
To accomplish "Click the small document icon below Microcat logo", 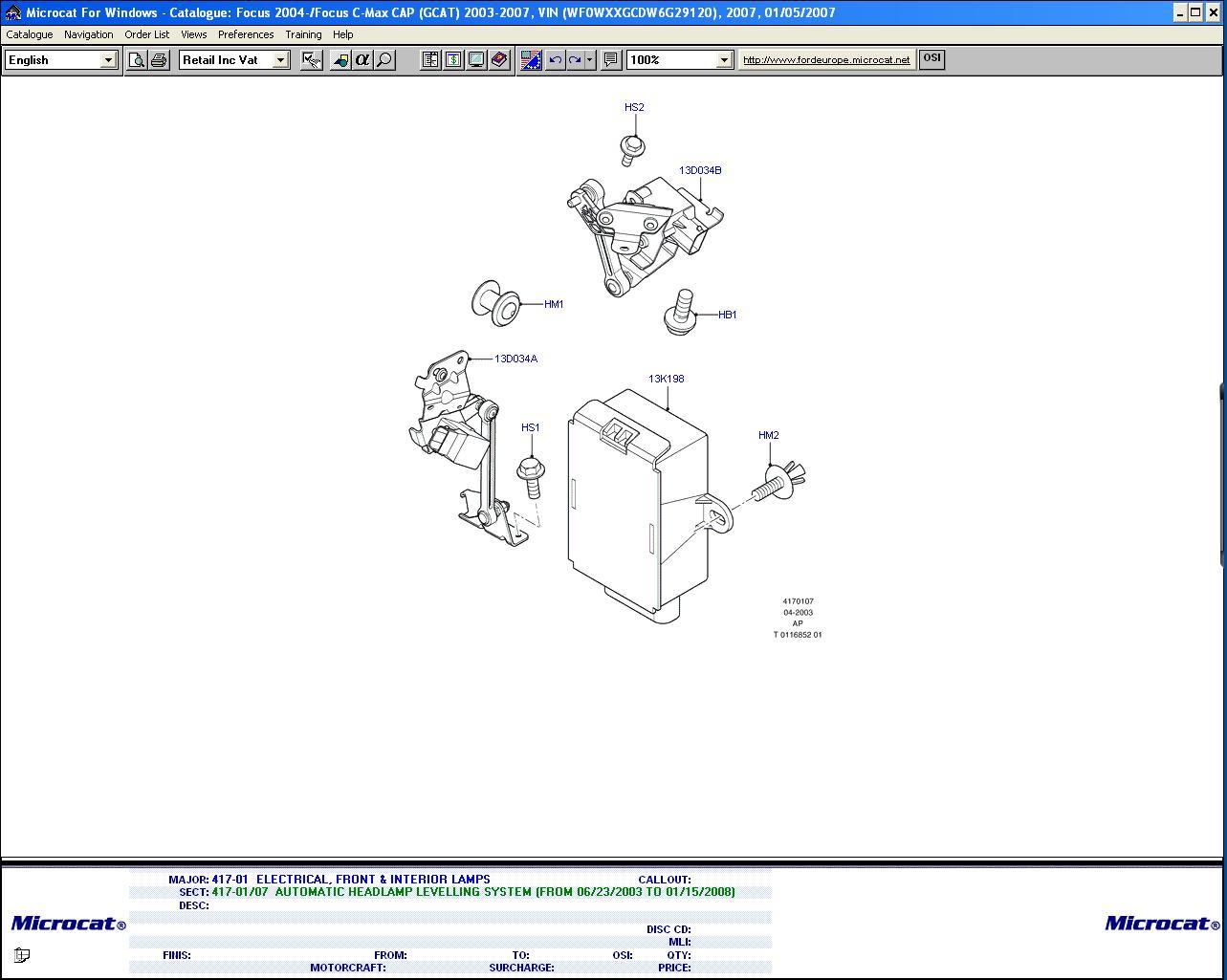I will point(22,954).
